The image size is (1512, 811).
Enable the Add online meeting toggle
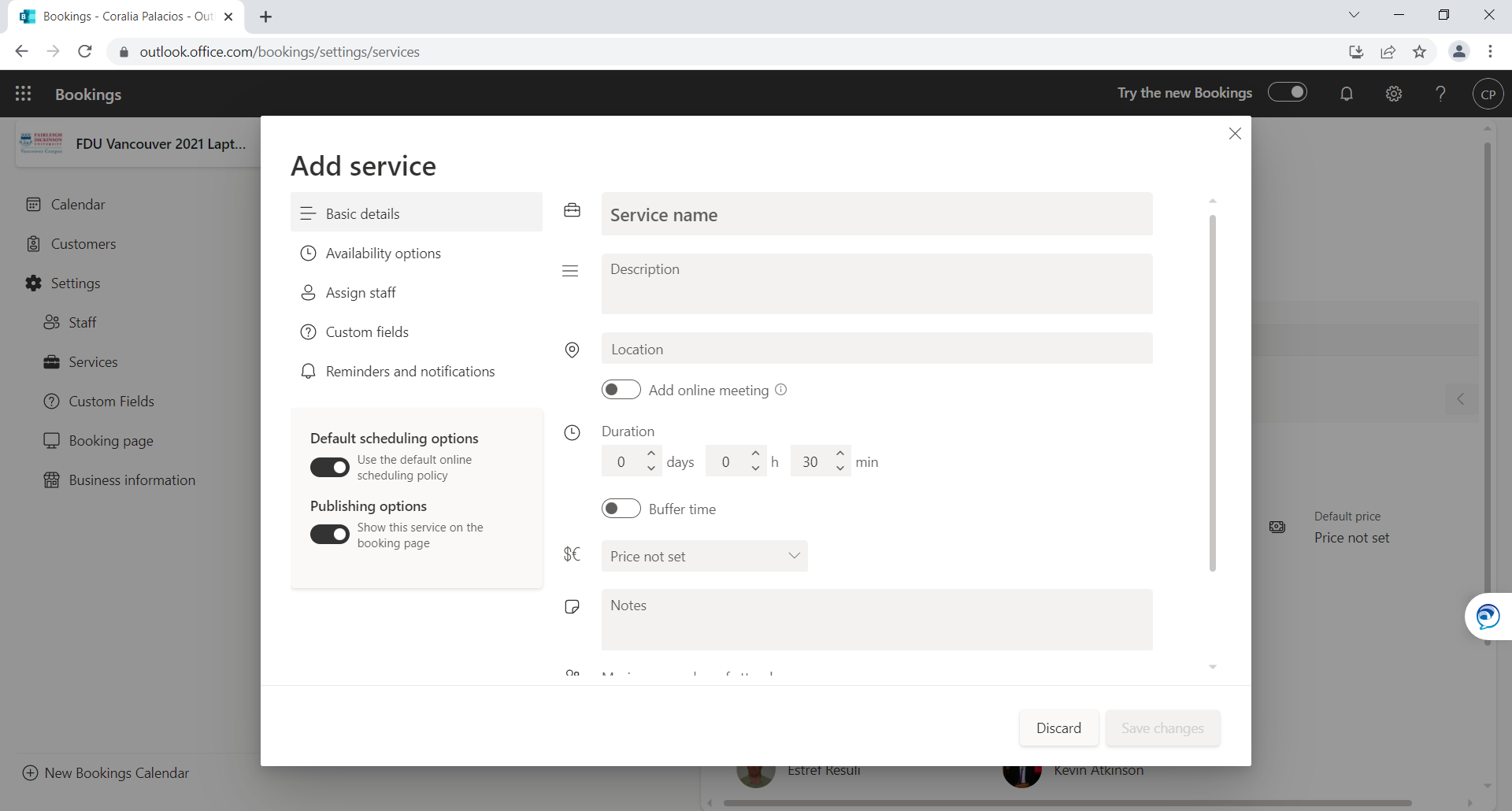pos(621,390)
